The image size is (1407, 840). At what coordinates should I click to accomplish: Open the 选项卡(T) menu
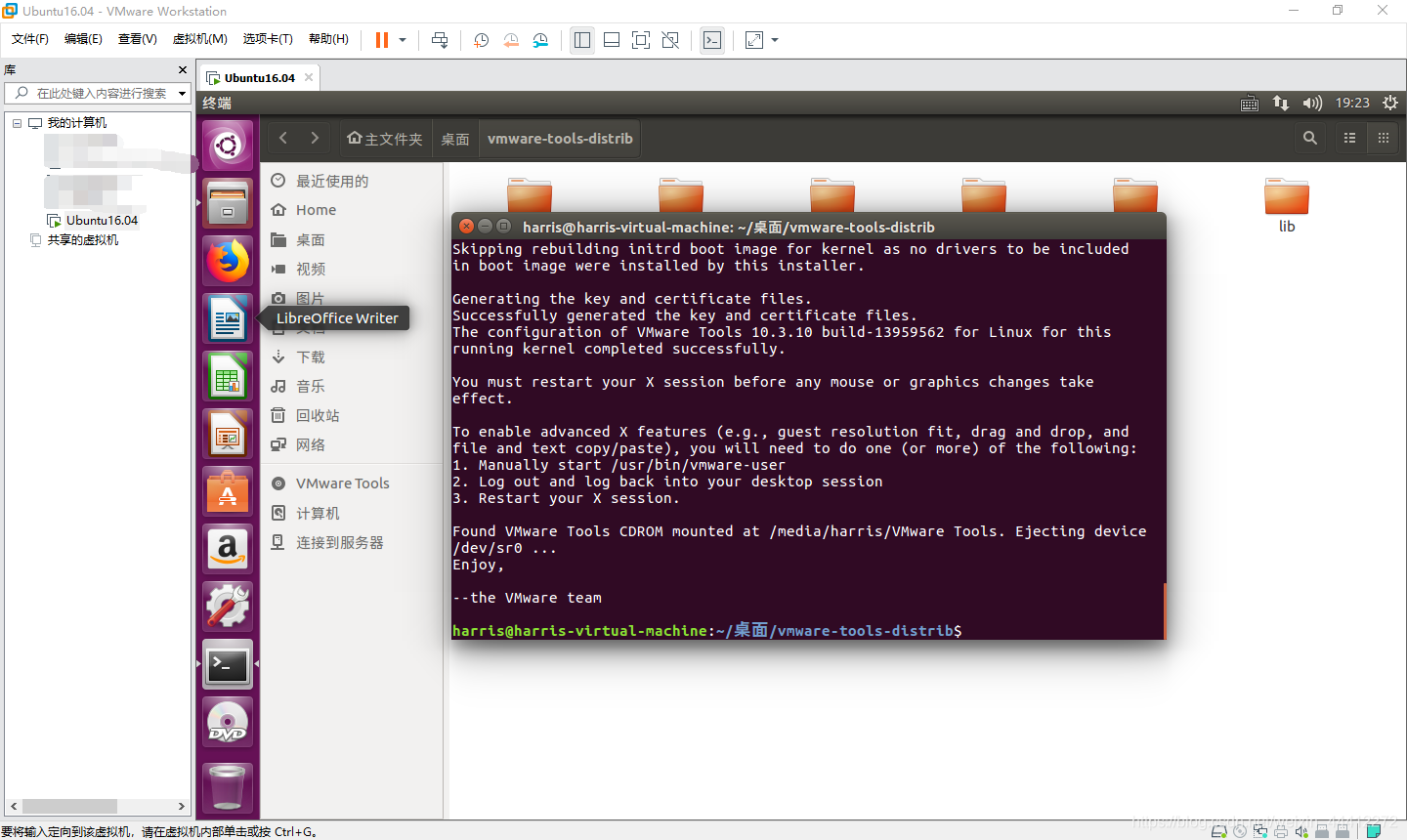click(x=268, y=39)
